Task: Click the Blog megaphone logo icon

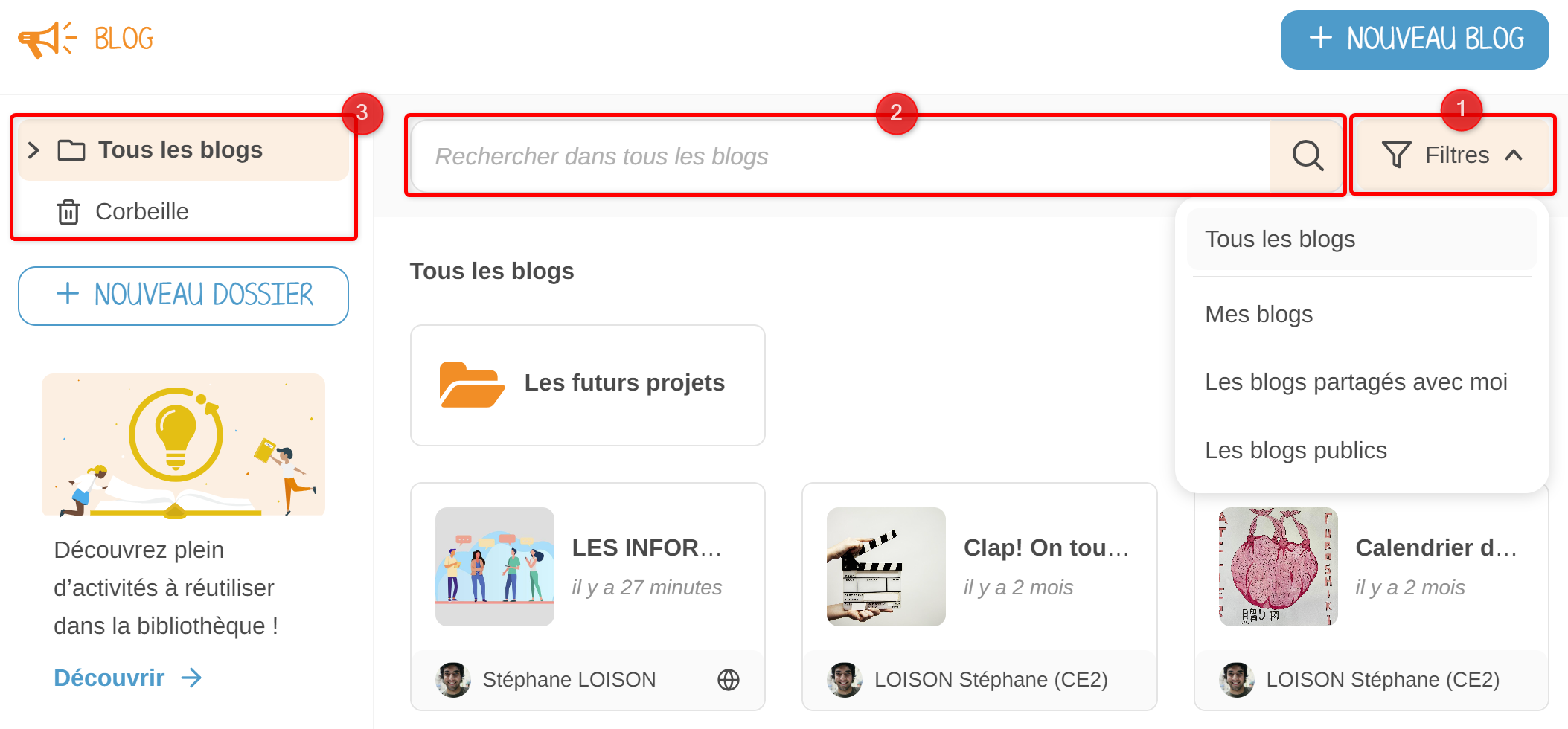Action: pos(48,39)
